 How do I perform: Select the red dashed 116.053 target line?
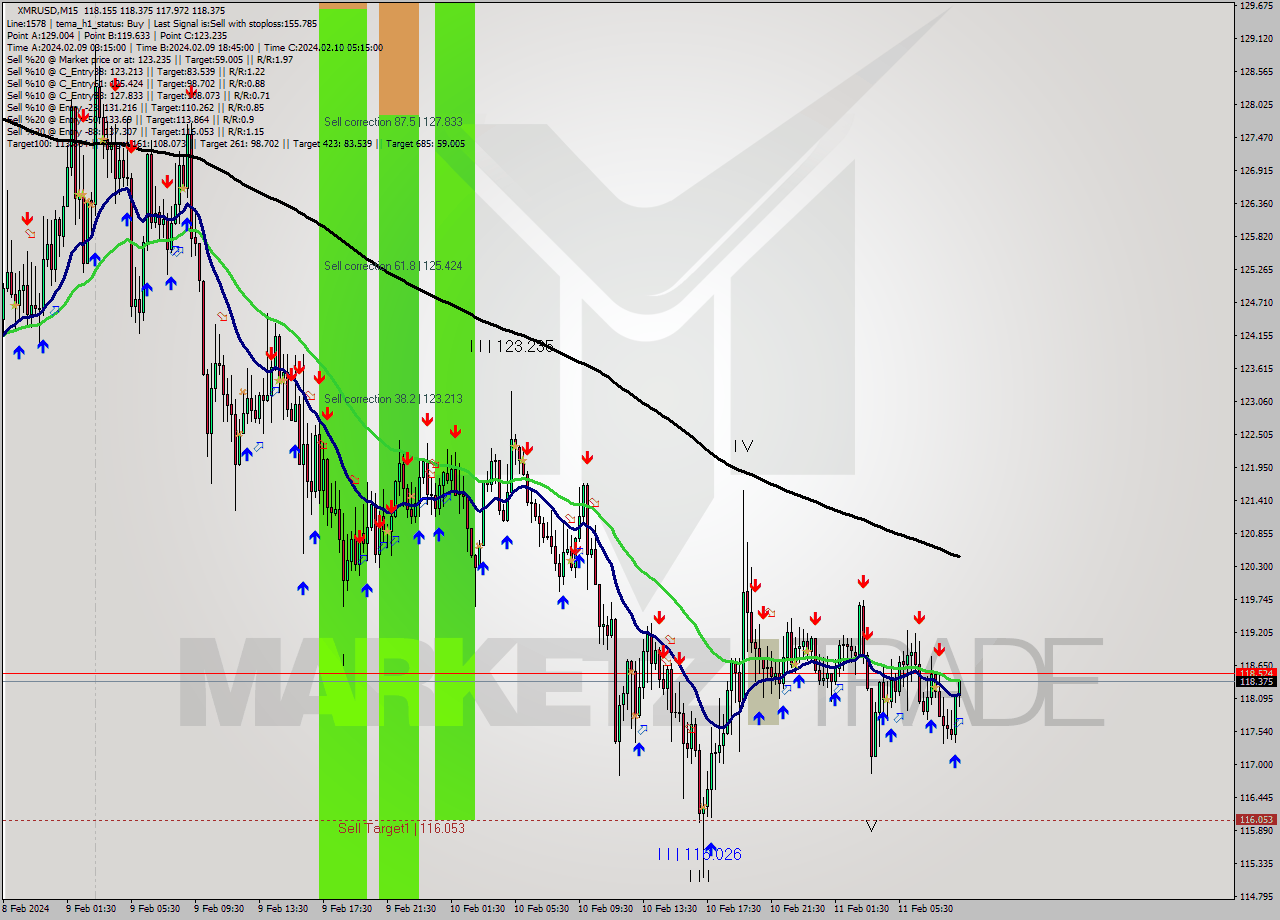(618, 820)
